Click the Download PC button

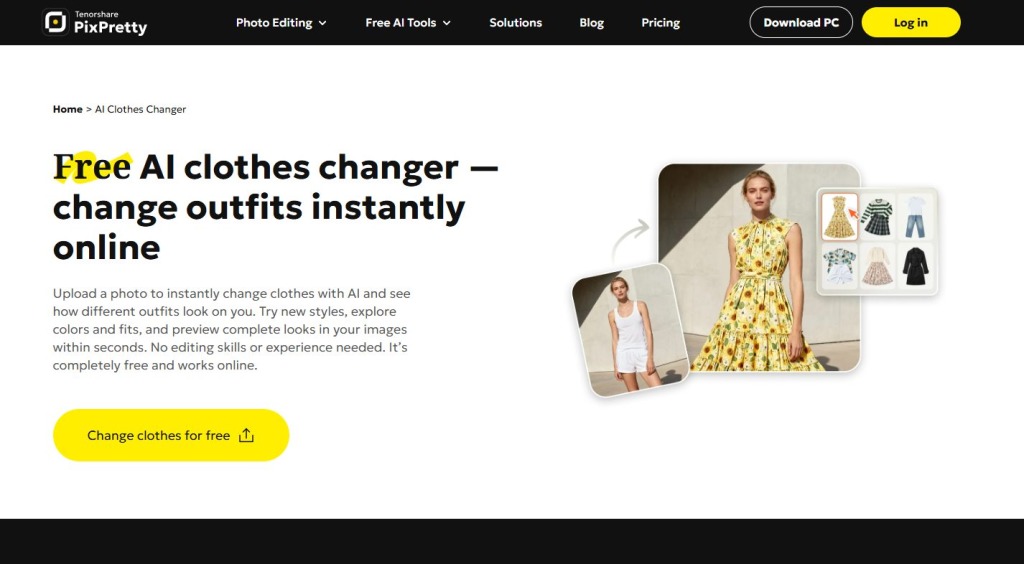click(801, 22)
